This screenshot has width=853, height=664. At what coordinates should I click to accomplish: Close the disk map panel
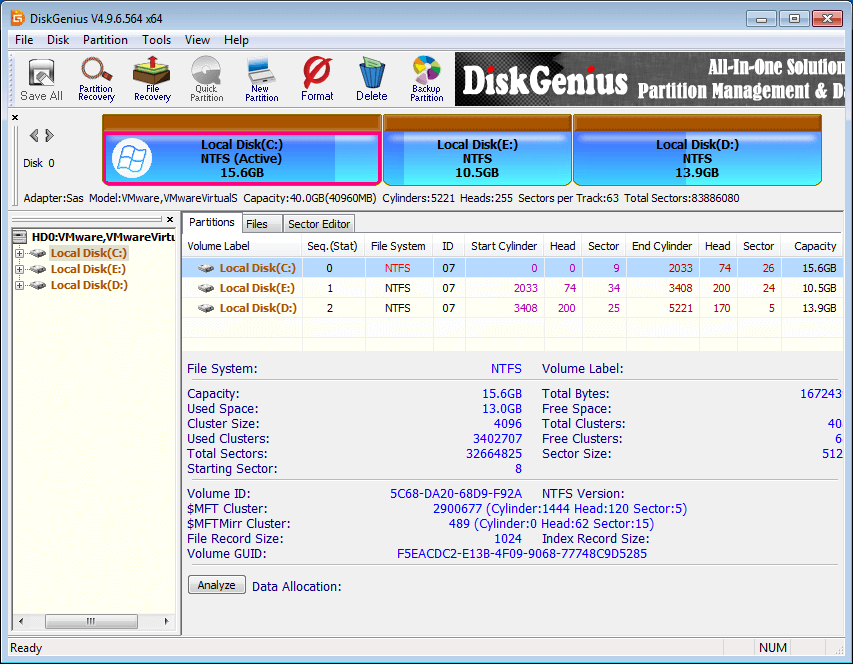15,117
